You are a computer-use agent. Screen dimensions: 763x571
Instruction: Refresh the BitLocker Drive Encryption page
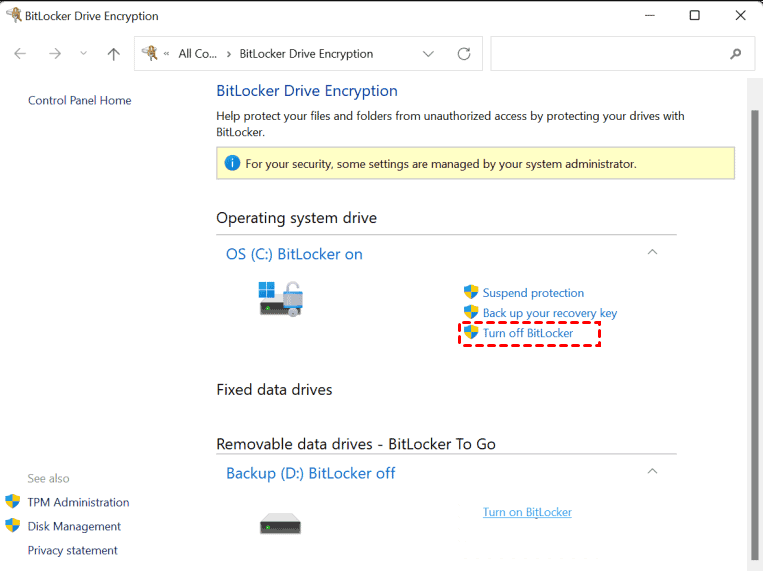pos(464,54)
